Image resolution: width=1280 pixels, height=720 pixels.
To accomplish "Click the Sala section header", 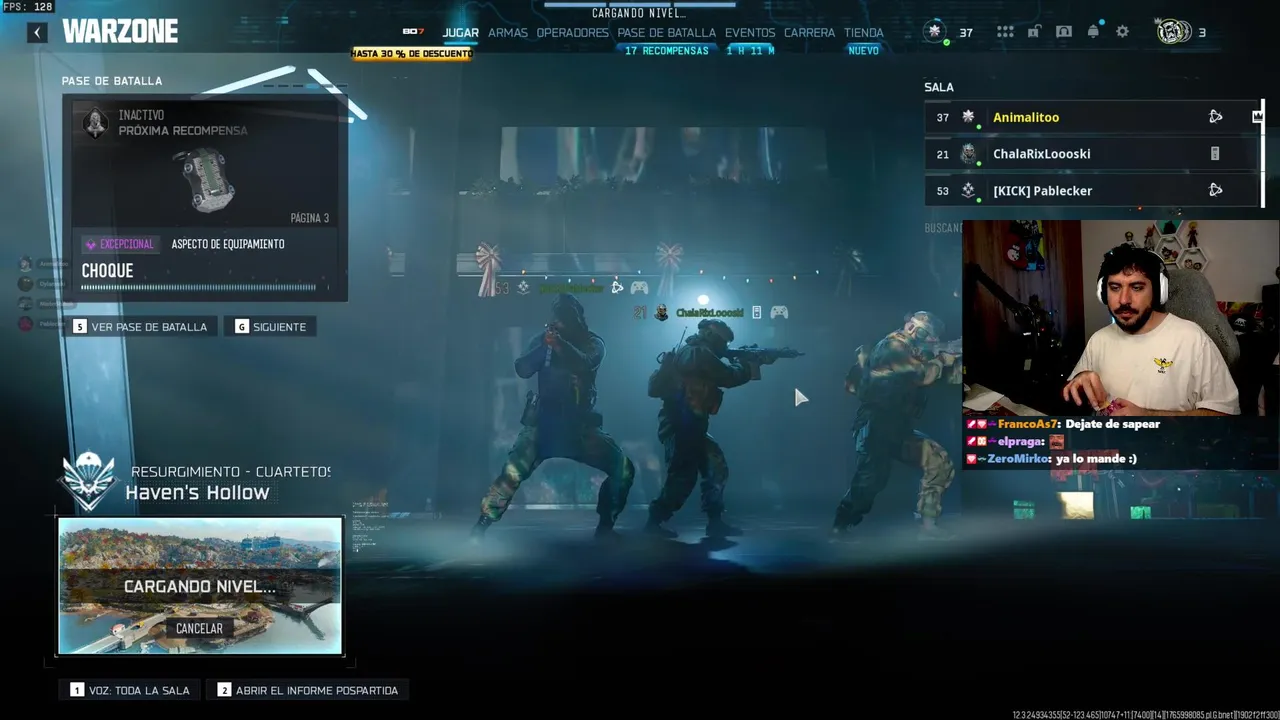I will (x=939, y=87).
